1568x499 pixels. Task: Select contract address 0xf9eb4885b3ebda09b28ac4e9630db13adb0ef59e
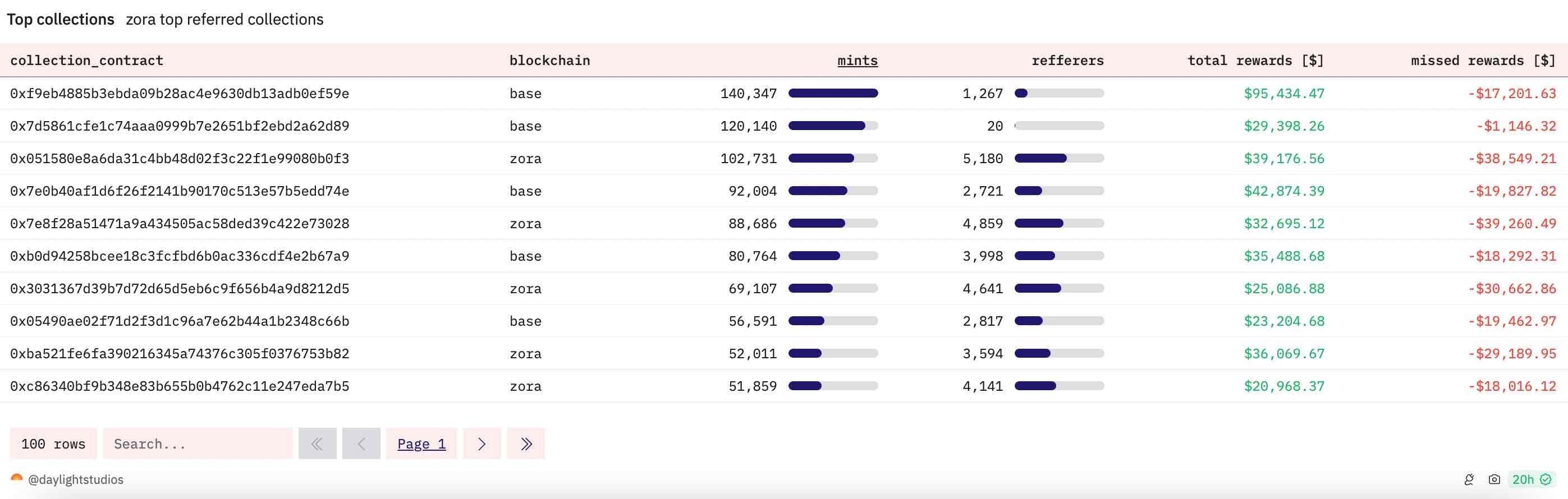180,94
